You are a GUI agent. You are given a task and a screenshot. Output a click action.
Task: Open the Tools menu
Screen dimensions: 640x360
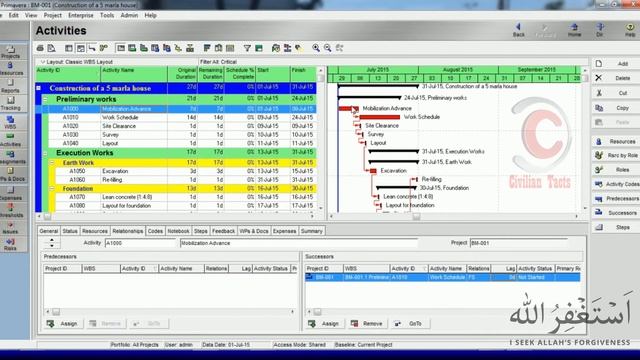[107, 16]
